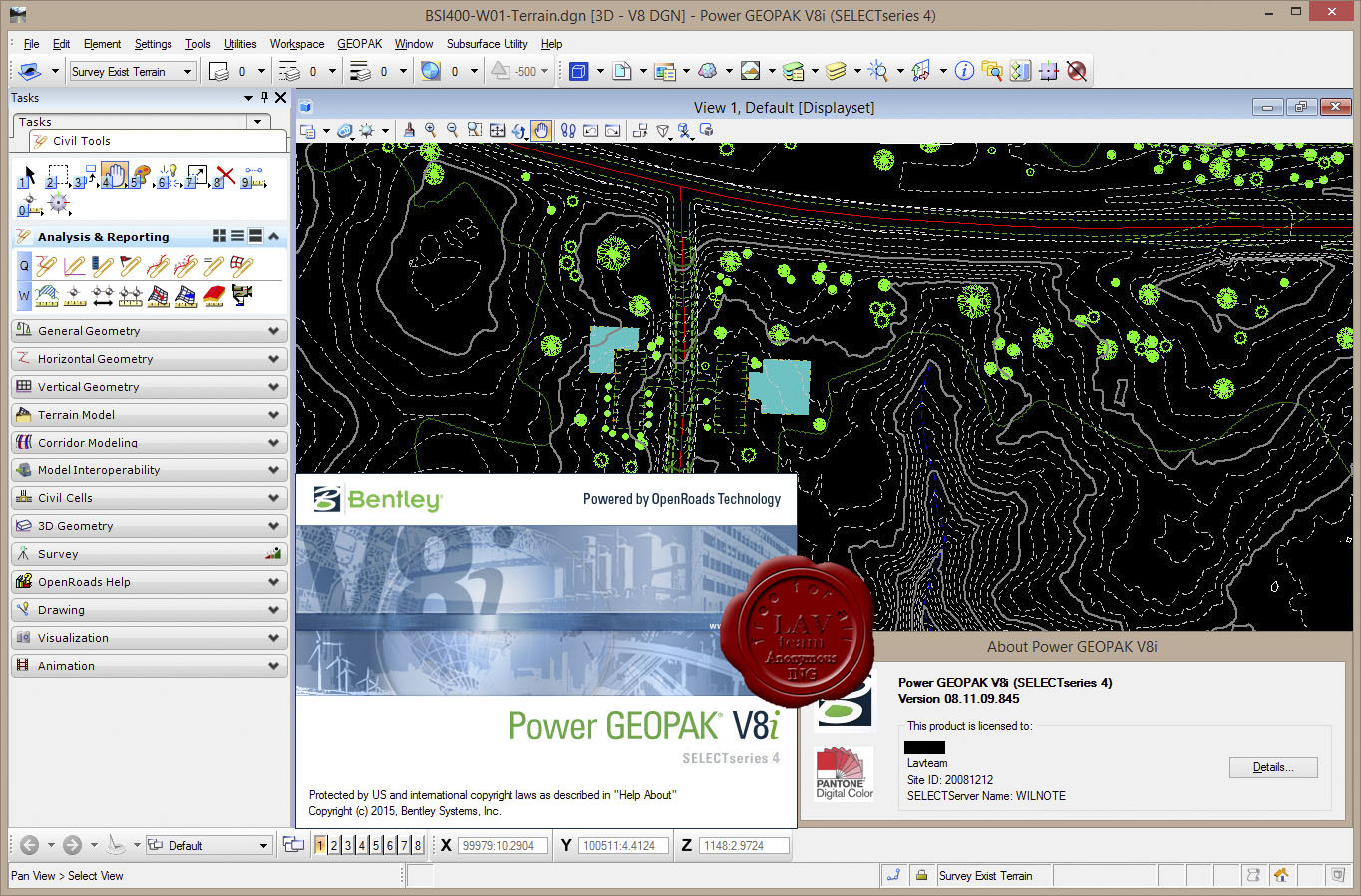Open the Raster Manager picture icon
The width and height of the screenshot is (1361, 896).
tap(751, 71)
